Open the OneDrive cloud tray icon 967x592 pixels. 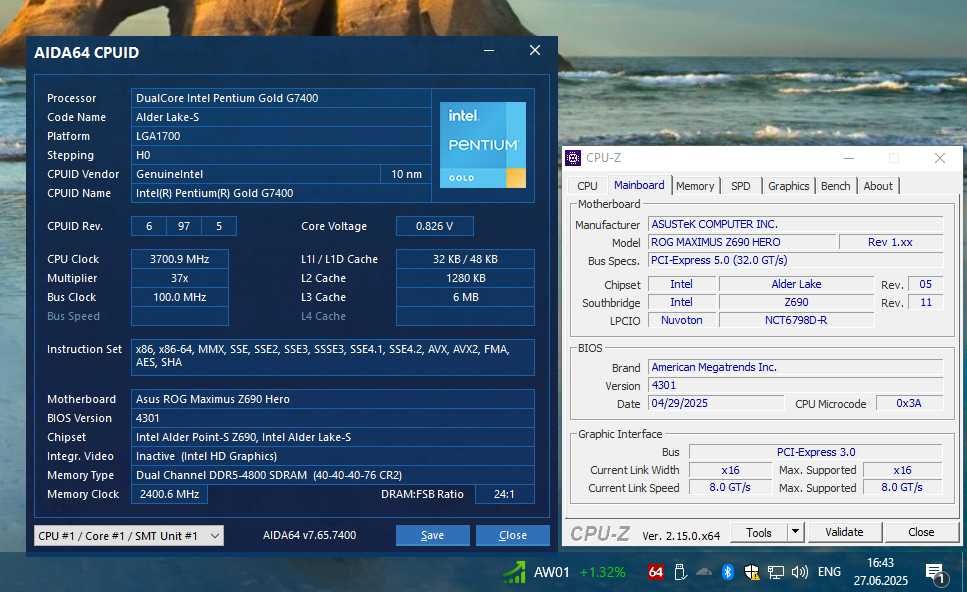pos(704,572)
